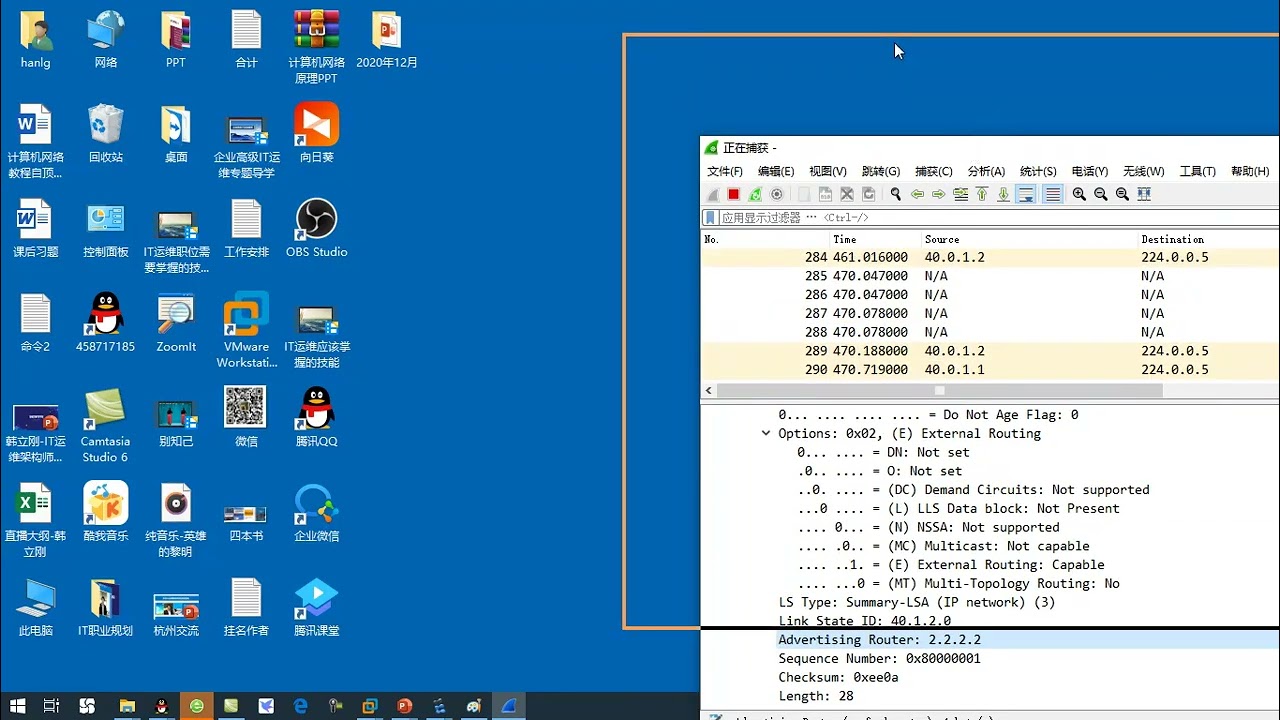Click the close capture file icon

coord(847,194)
